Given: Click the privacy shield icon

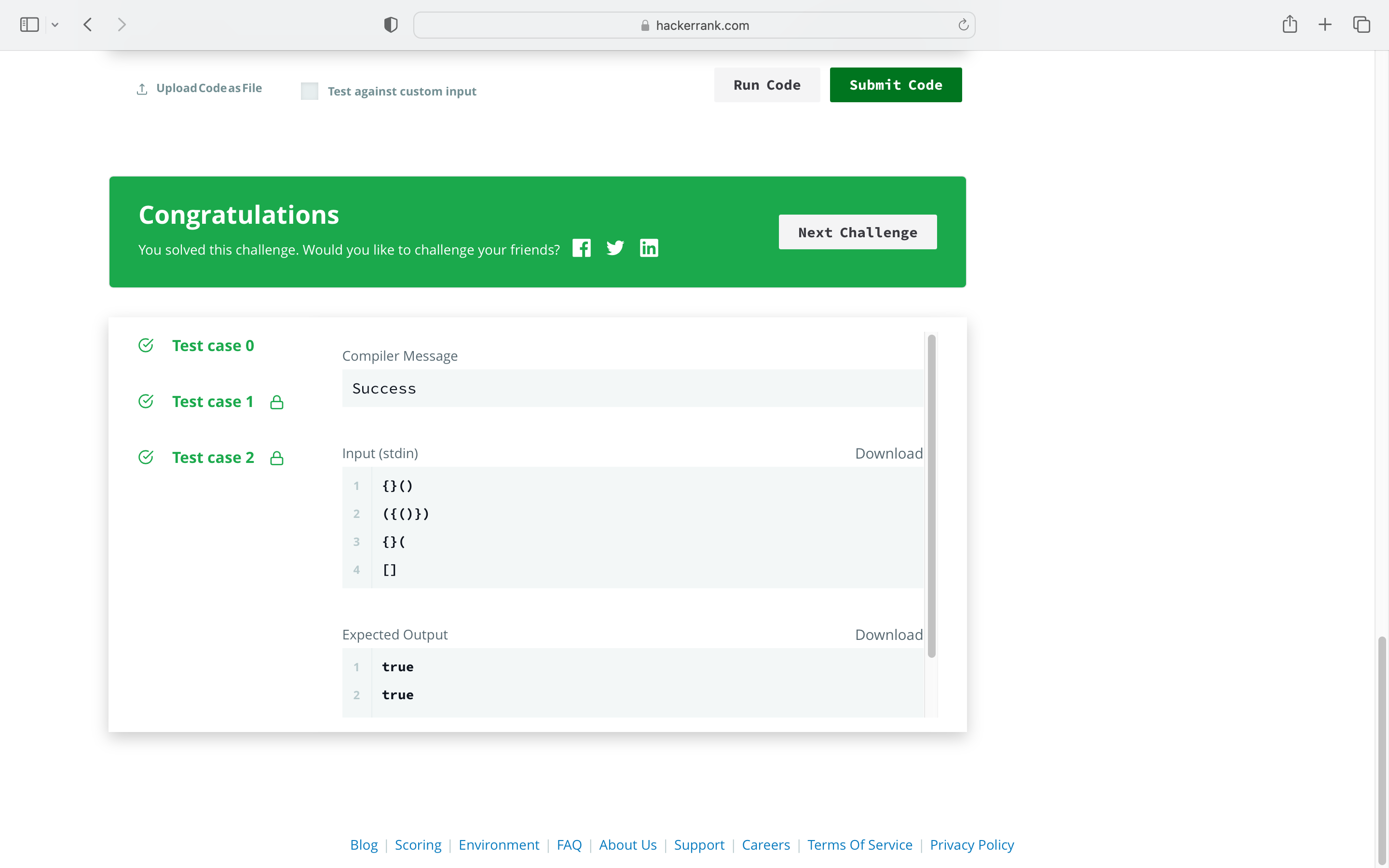Looking at the screenshot, I should [x=390, y=25].
